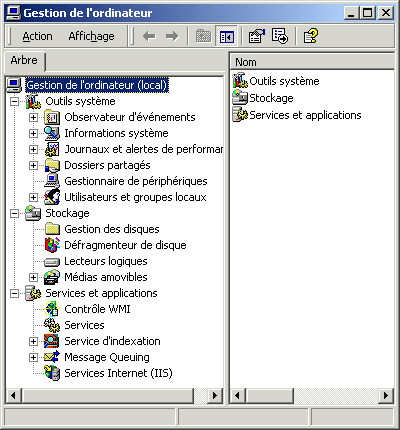Select Stockage in the right pane
This screenshot has height=430, width=400.
coord(271,98)
